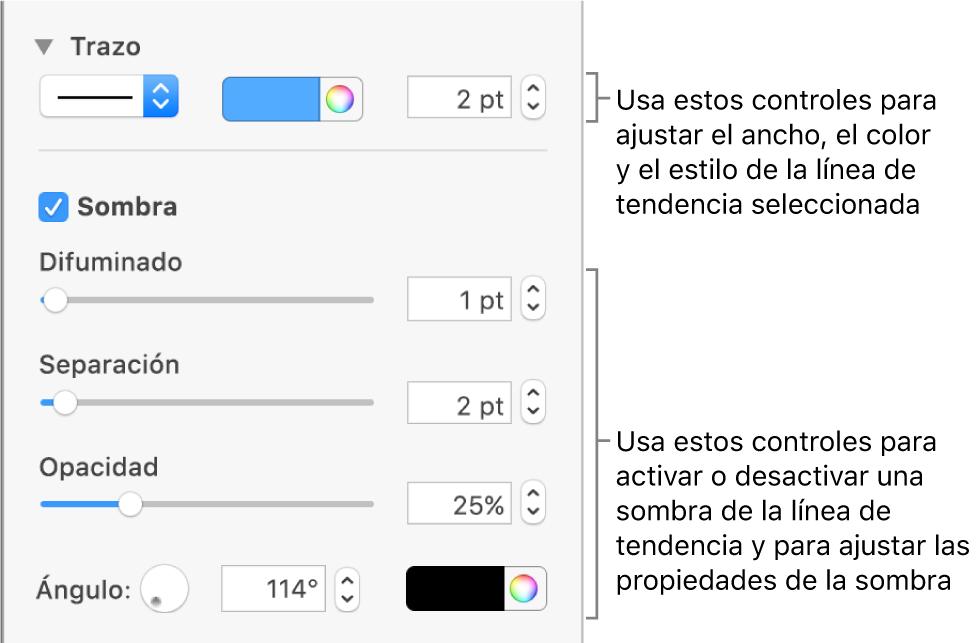Click the Separación stepper arrows
Screen dimensions: 980x643
coord(533,403)
